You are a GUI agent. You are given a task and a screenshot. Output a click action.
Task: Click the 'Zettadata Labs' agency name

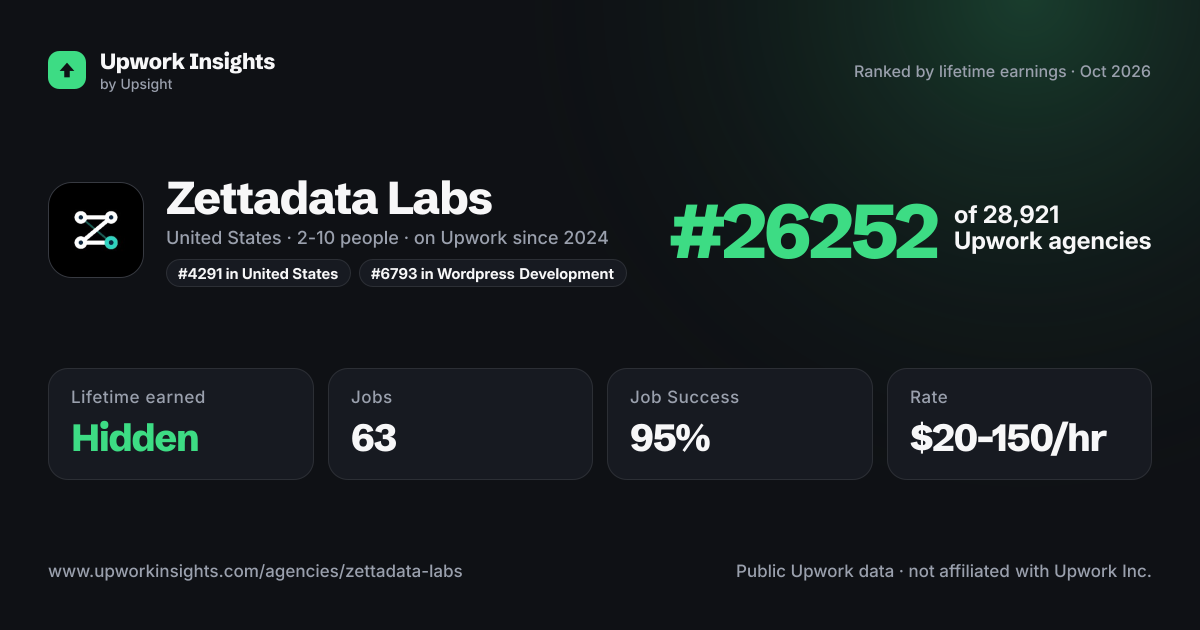(x=329, y=198)
